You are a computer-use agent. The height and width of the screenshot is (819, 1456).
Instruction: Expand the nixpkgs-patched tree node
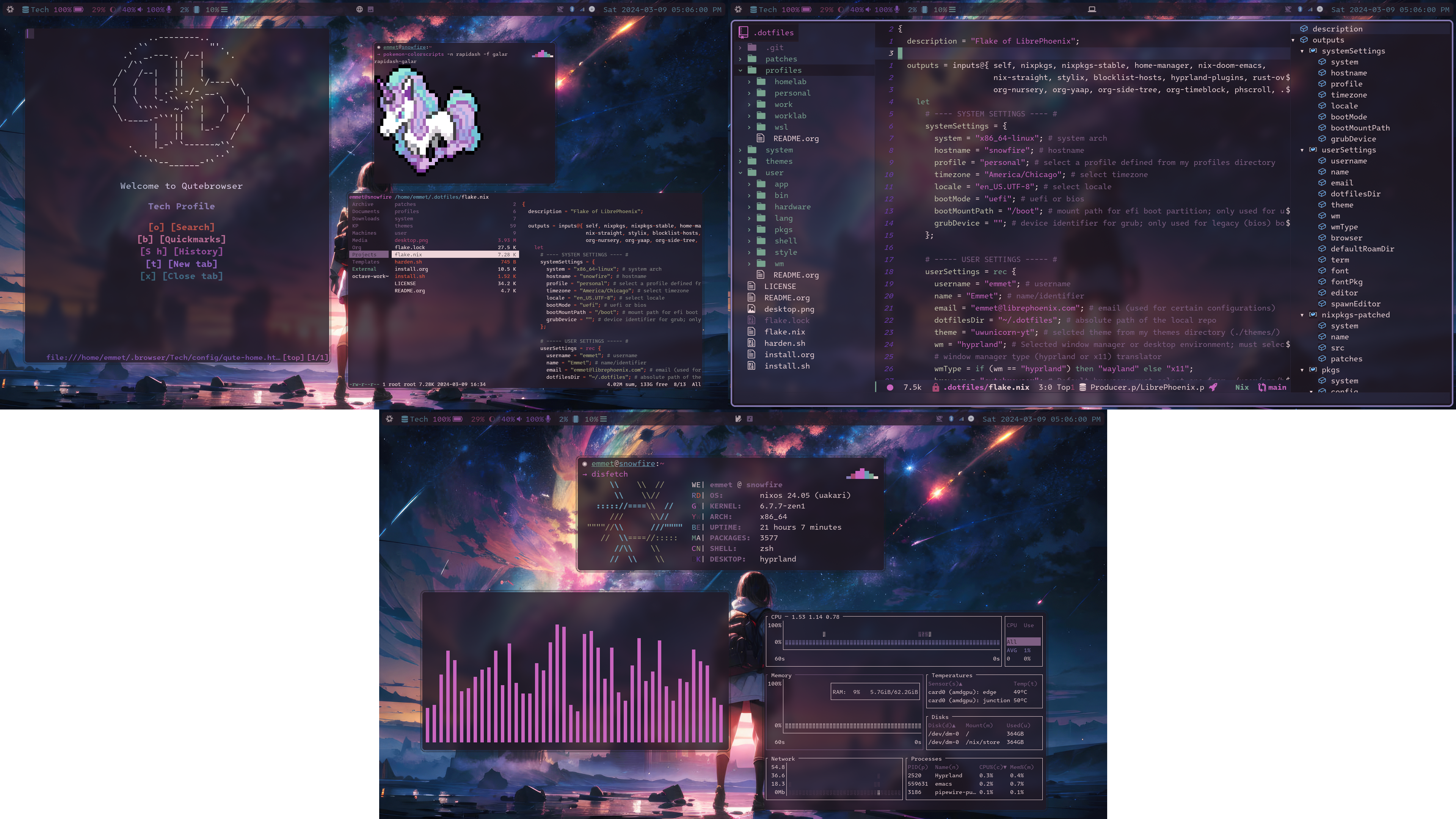(1302, 315)
